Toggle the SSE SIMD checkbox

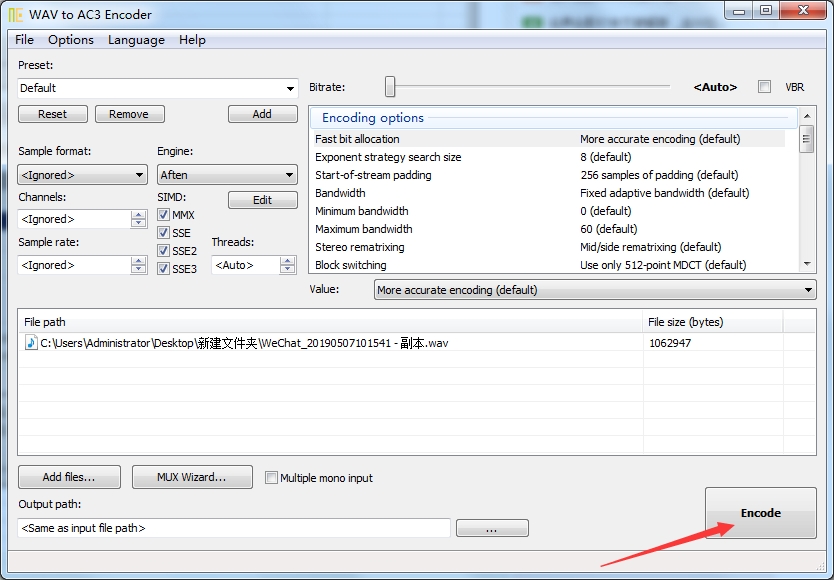point(163,233)
